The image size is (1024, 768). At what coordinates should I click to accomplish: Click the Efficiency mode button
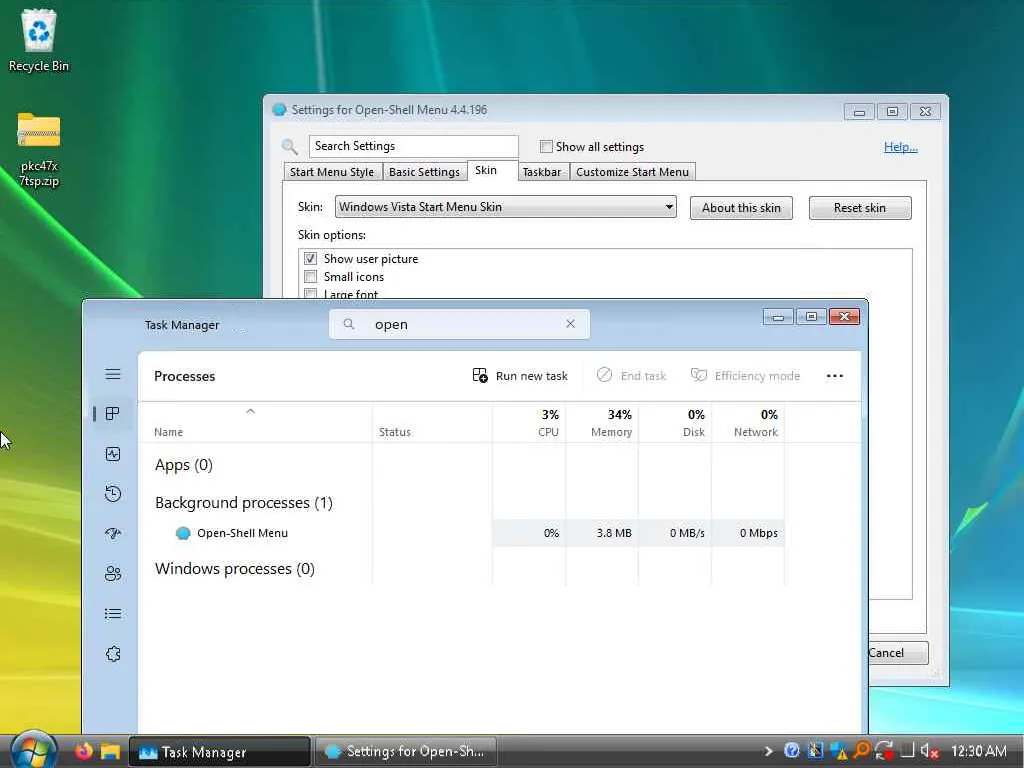pos(745,376)
